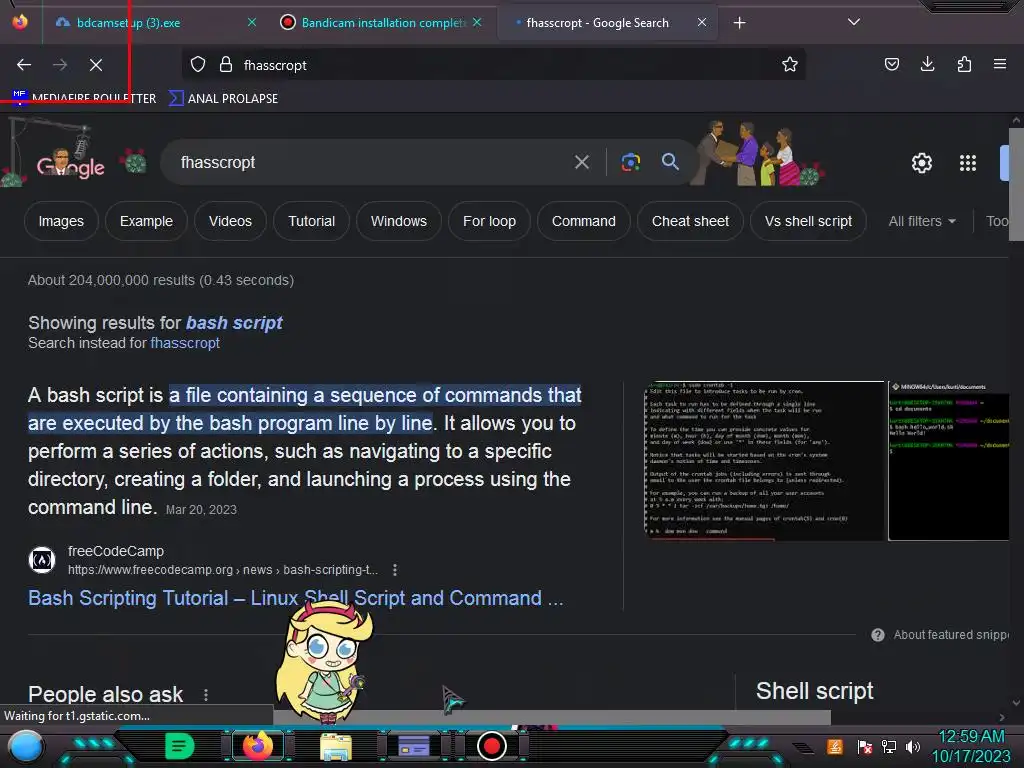The width and height of the screenshot is (1024, 768).
Task: Stop loading the page
Action: pyautogui.click(x=96, y=65)
